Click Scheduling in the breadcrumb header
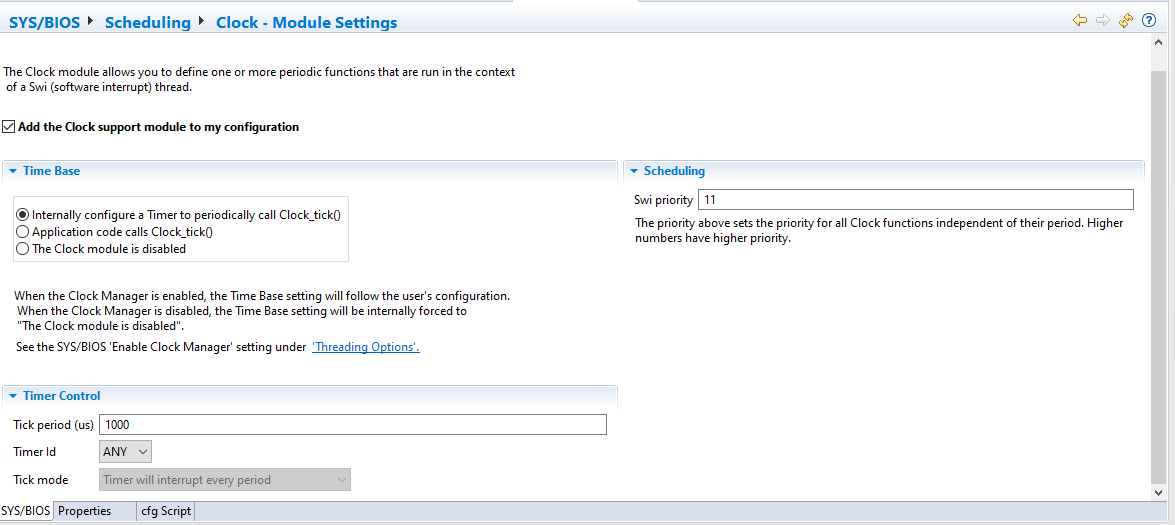Image resolution: width=1175 pixels, height=525 pixels. (147, 22)
